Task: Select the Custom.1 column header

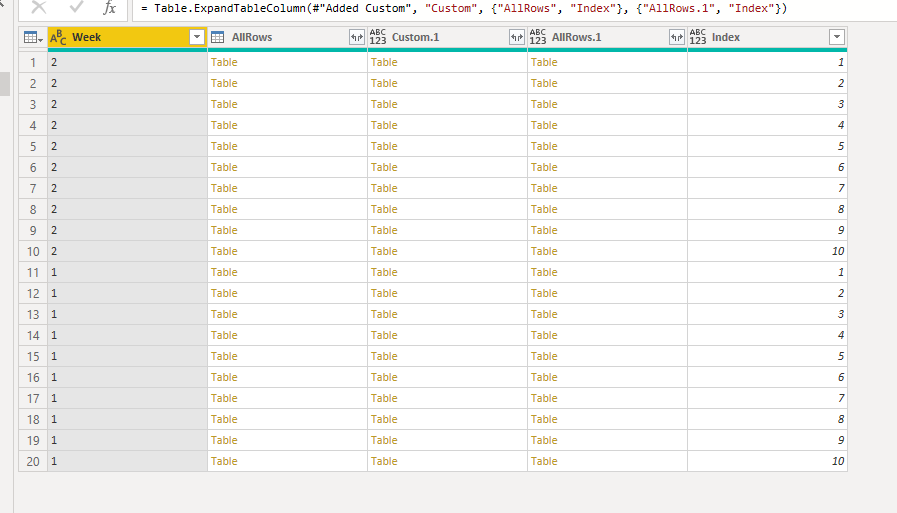Action: [x=447, y=37]
